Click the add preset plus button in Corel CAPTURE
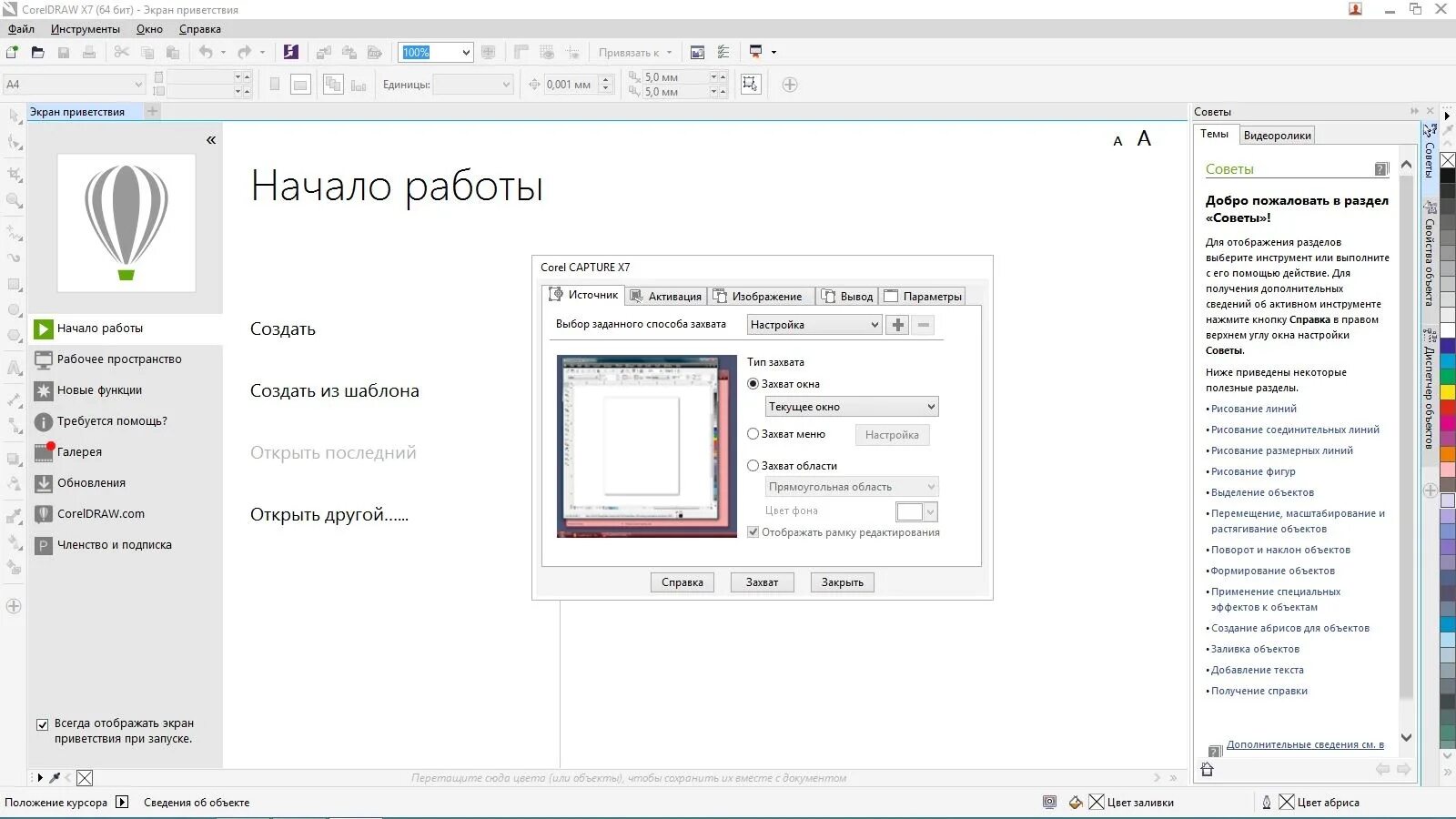The width and height of the screenshot is (1456, 819). point(898,325)
